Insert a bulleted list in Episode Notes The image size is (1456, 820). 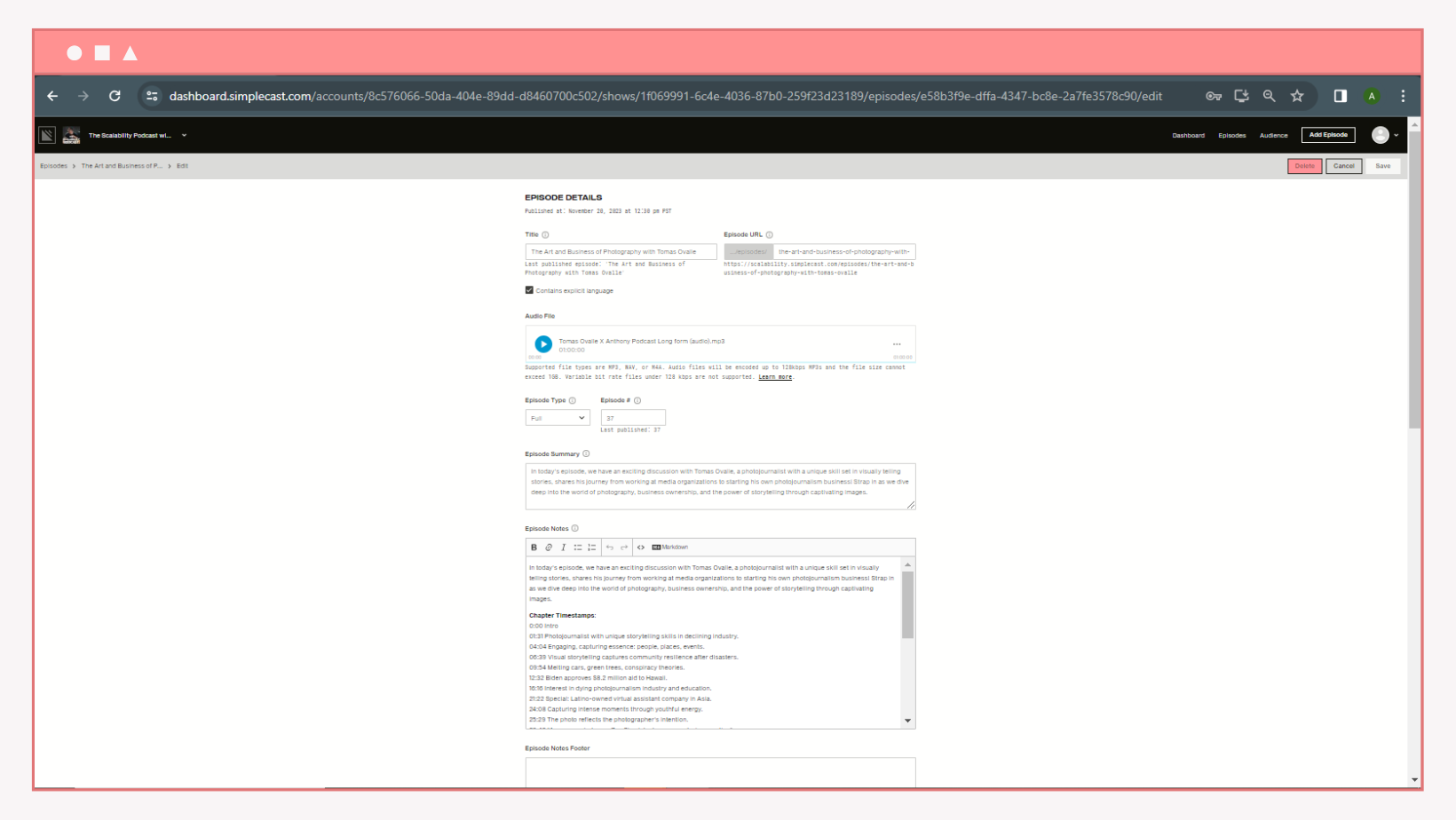pyautogui.click(x=578, y=548)
